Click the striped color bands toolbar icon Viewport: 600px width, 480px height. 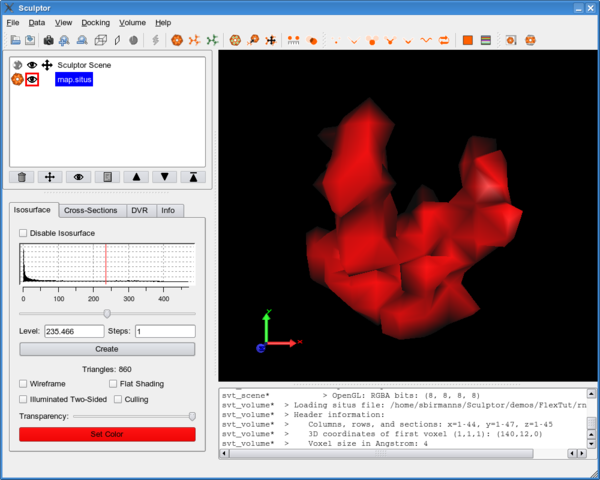pos(486,40)
